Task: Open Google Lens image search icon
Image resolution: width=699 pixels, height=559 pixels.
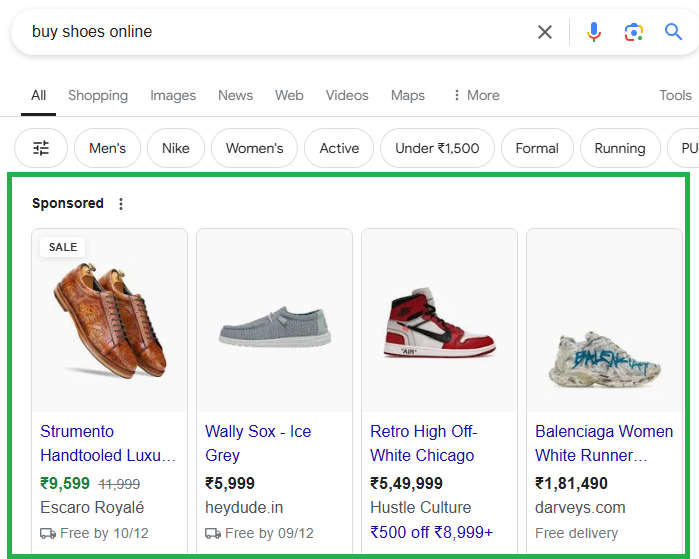Action: [633, 32]
